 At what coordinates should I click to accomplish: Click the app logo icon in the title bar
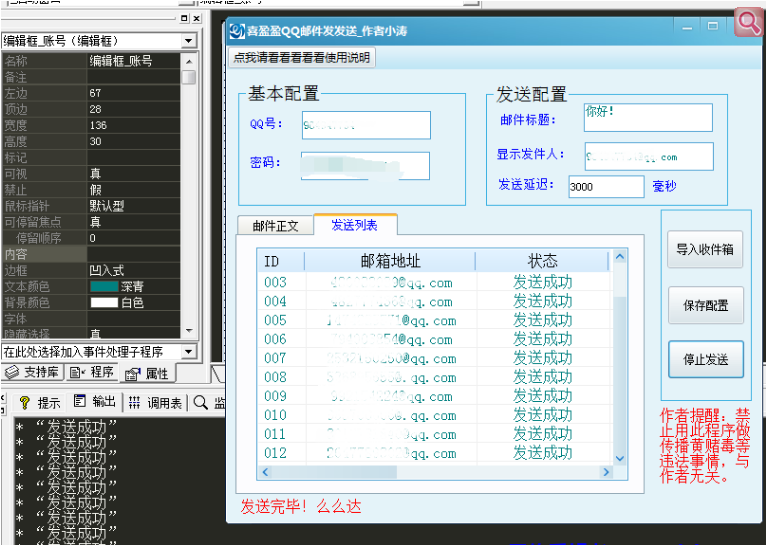click(237, 31)
